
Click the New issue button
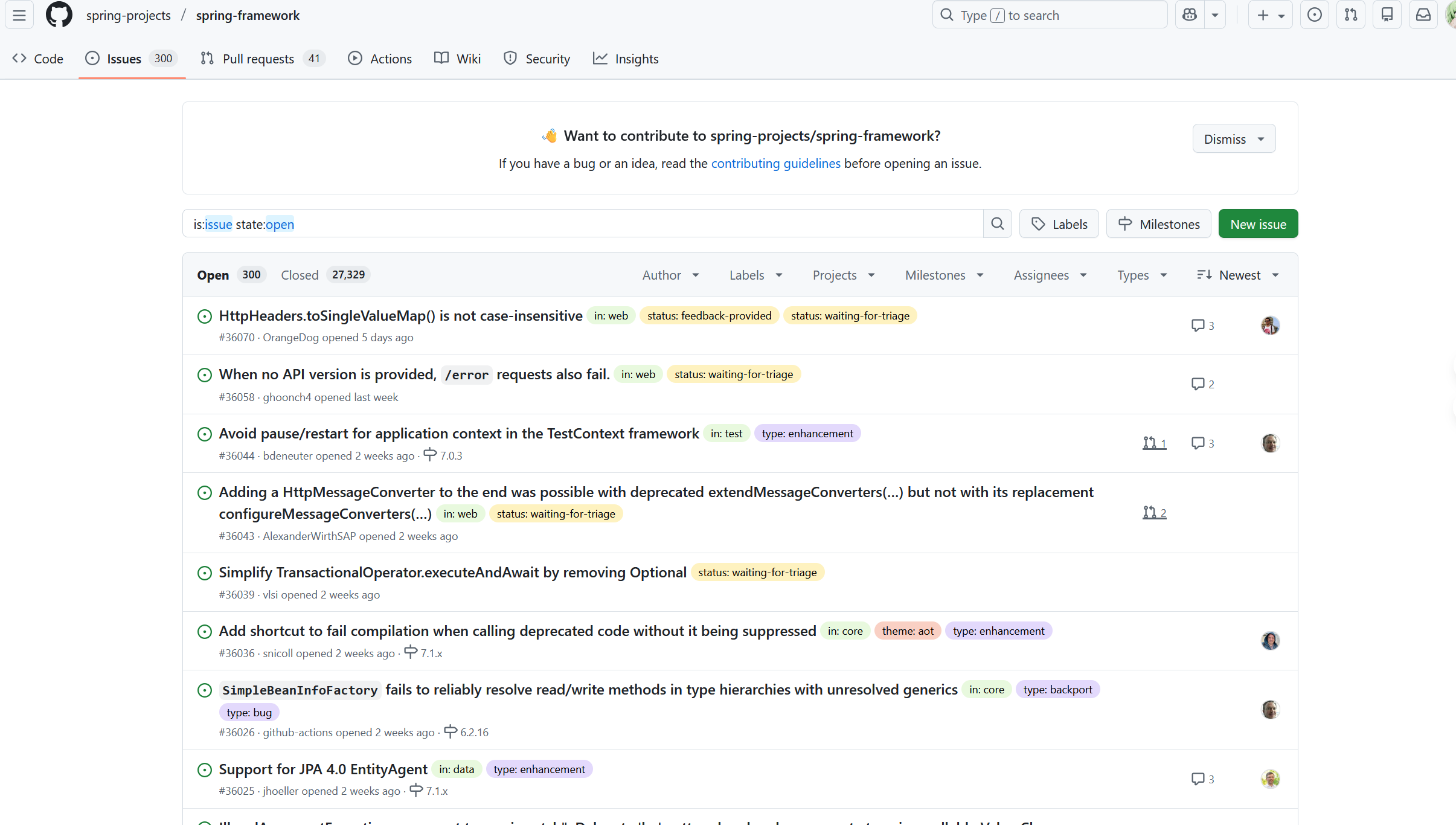coord(1258,224)
